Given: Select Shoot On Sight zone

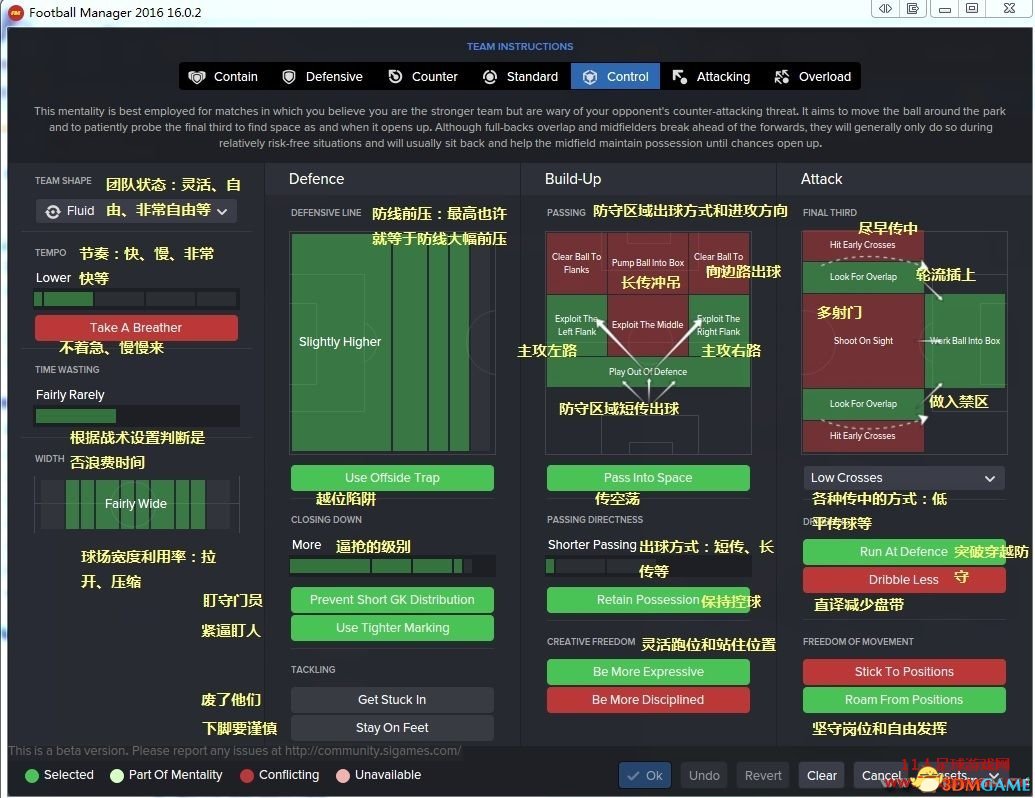Looking at the screenshot, I should click(863, 341).
